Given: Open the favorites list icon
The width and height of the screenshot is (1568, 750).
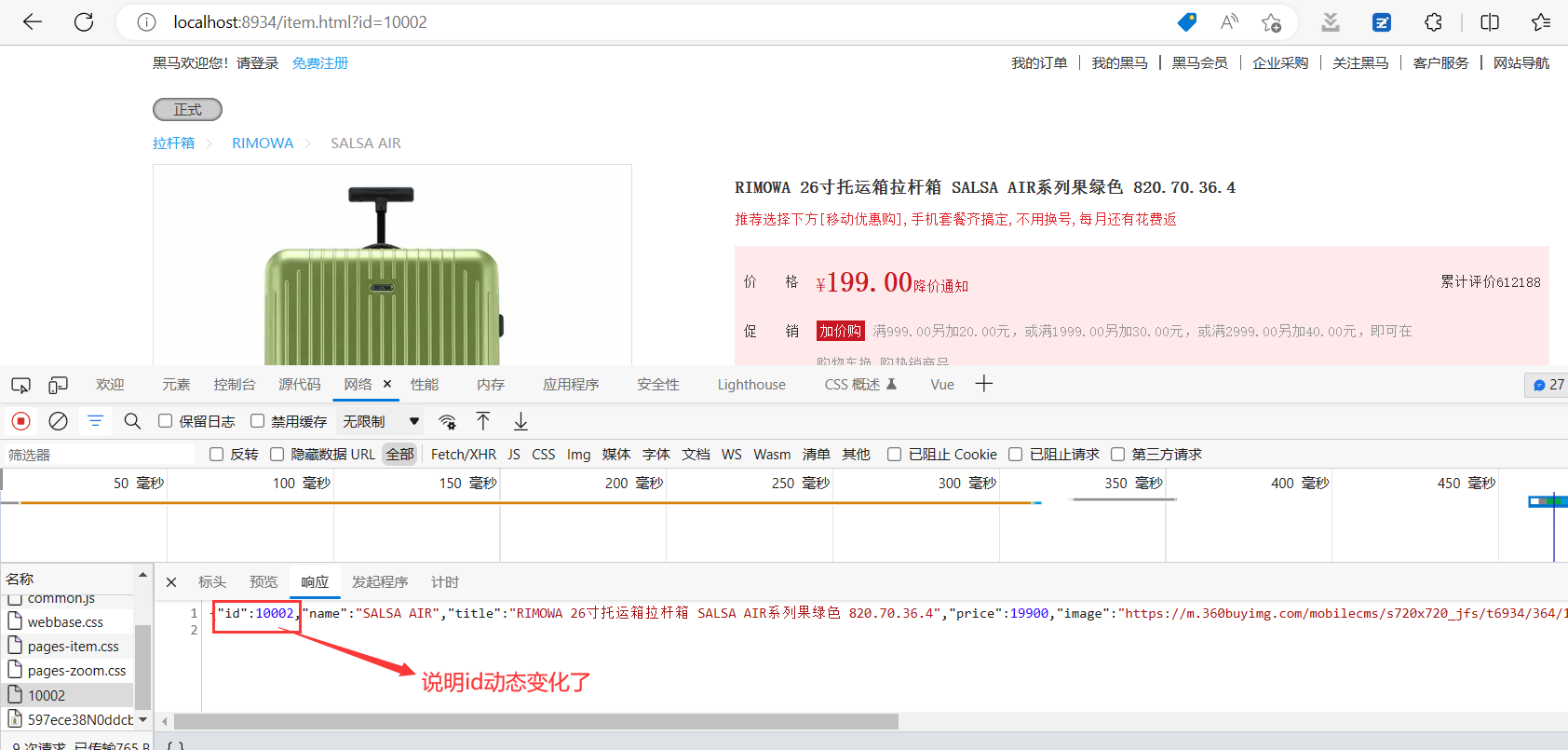Looking at the screenshot, I should click(1541, 22).
